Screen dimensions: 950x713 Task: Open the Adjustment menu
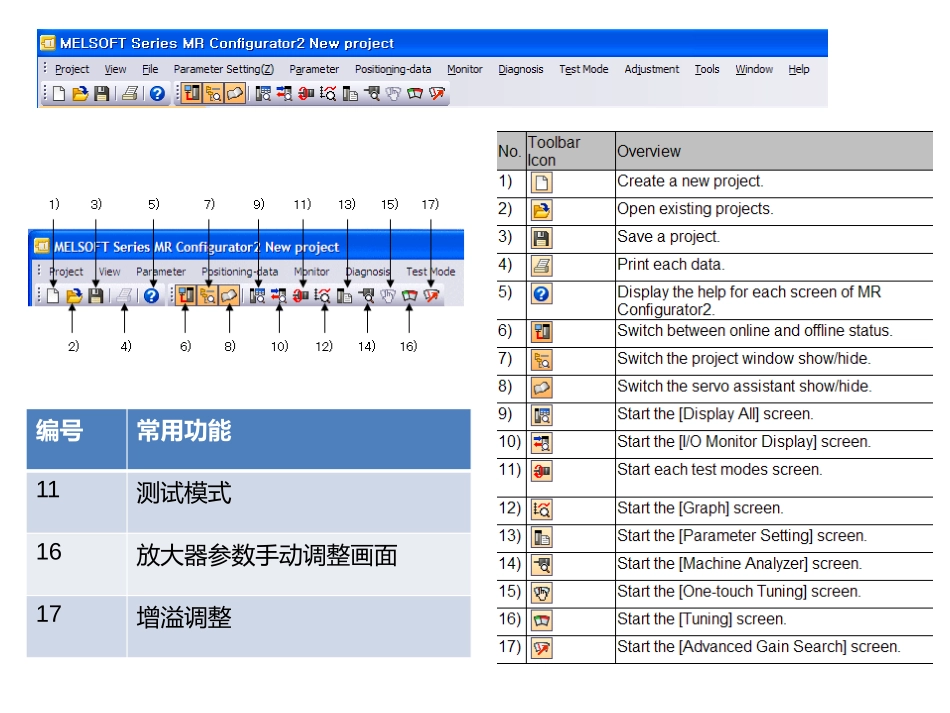click(651, 70)
